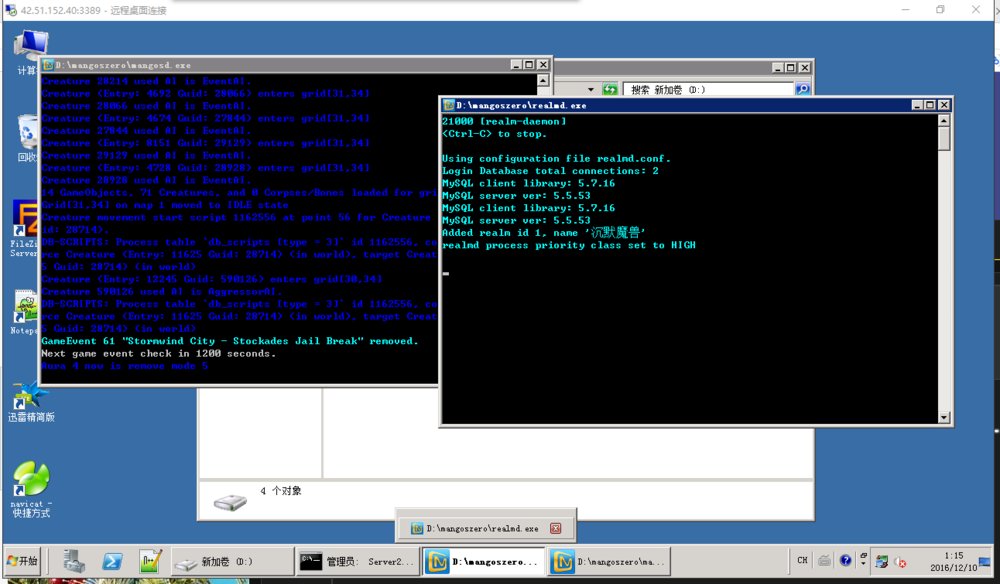Screen dimensions: 1000x584
Task: Switch to the 管理员: Server2 taskbar item
Action: [x=357, y=562]
